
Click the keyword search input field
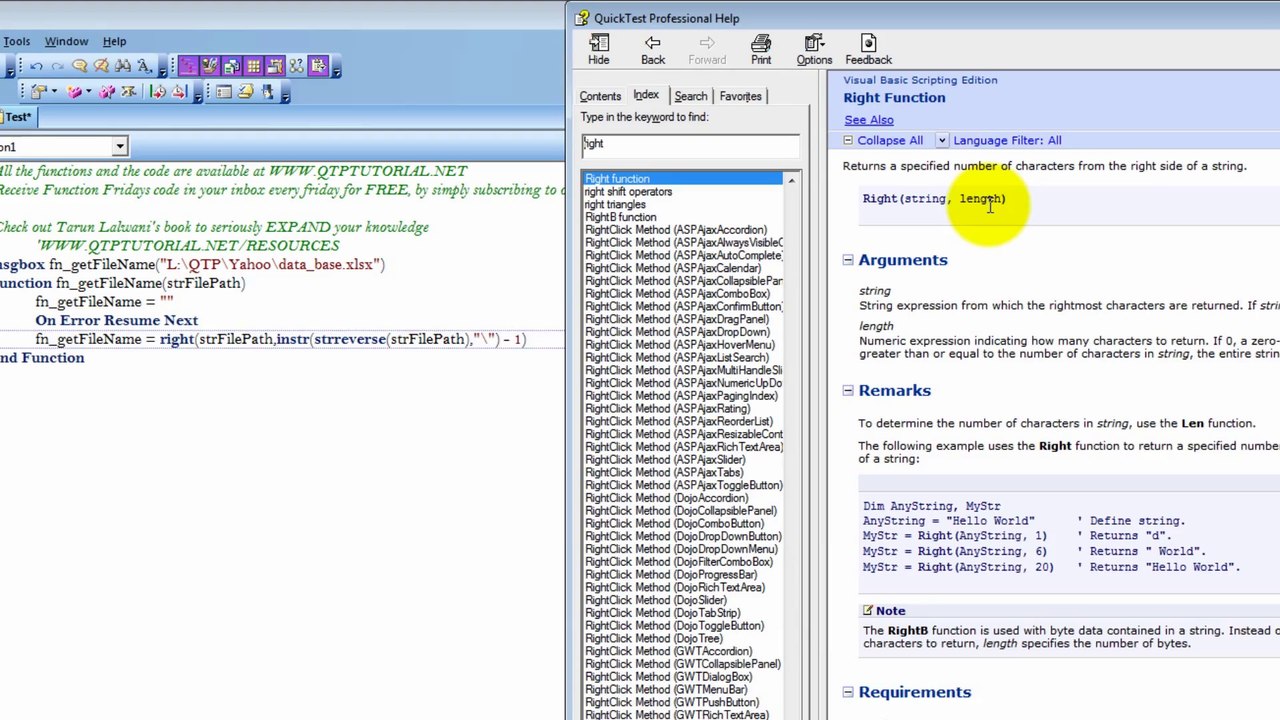(690, 144)
